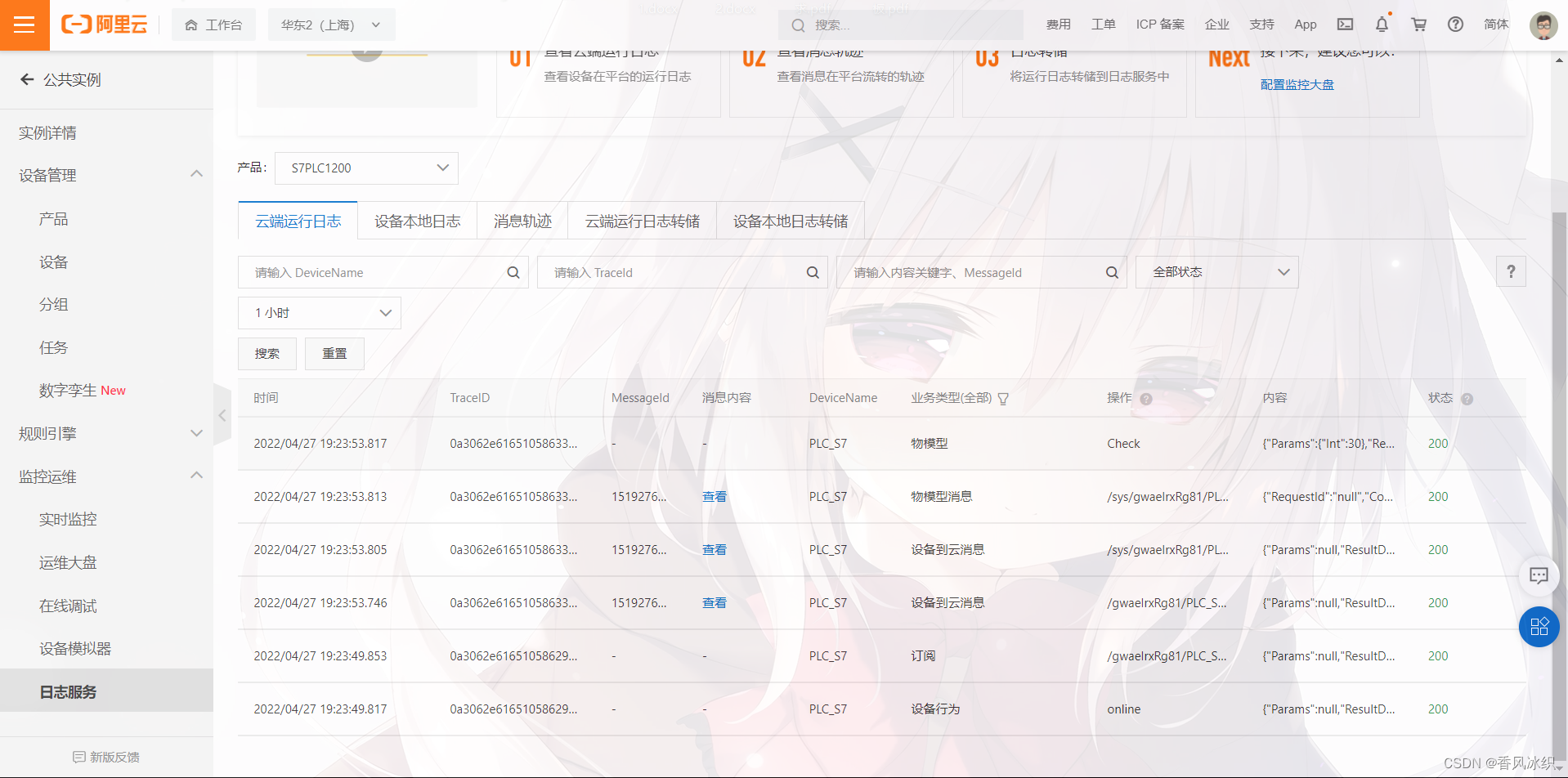Viewport: 1568px width, 778px height.
Task: Show help tooltip for 操作 column
Action: coord(1146,399)
